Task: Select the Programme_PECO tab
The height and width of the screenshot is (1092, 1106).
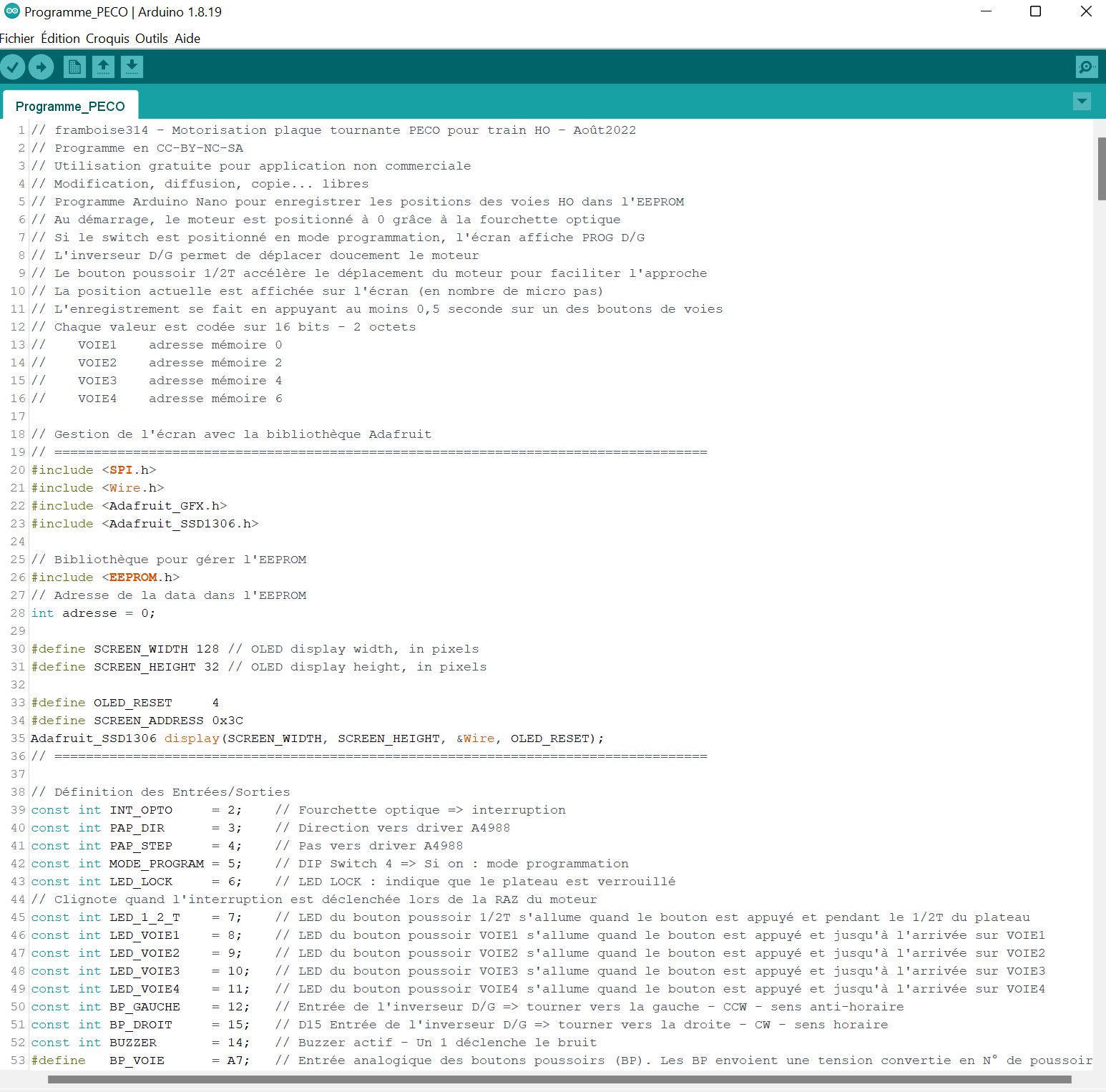Action: [70, 106]
